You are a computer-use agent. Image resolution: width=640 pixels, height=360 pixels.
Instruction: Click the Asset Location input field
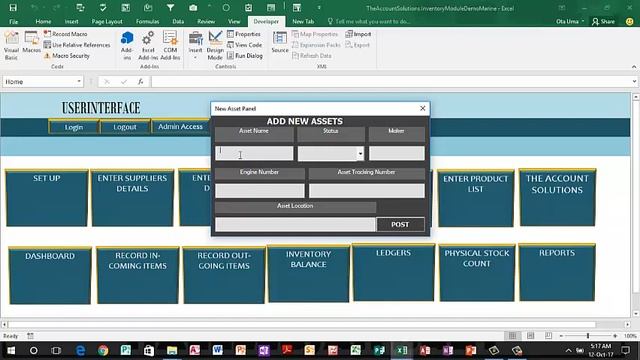pos(295,224)
